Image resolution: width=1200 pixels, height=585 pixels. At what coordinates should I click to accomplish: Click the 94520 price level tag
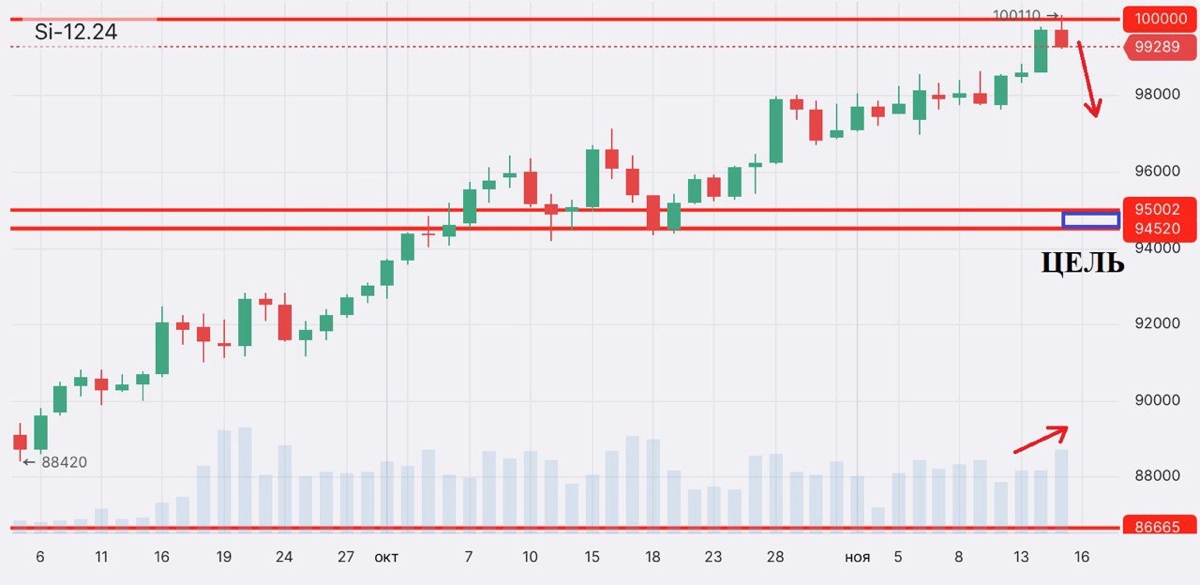[1158, 229]
